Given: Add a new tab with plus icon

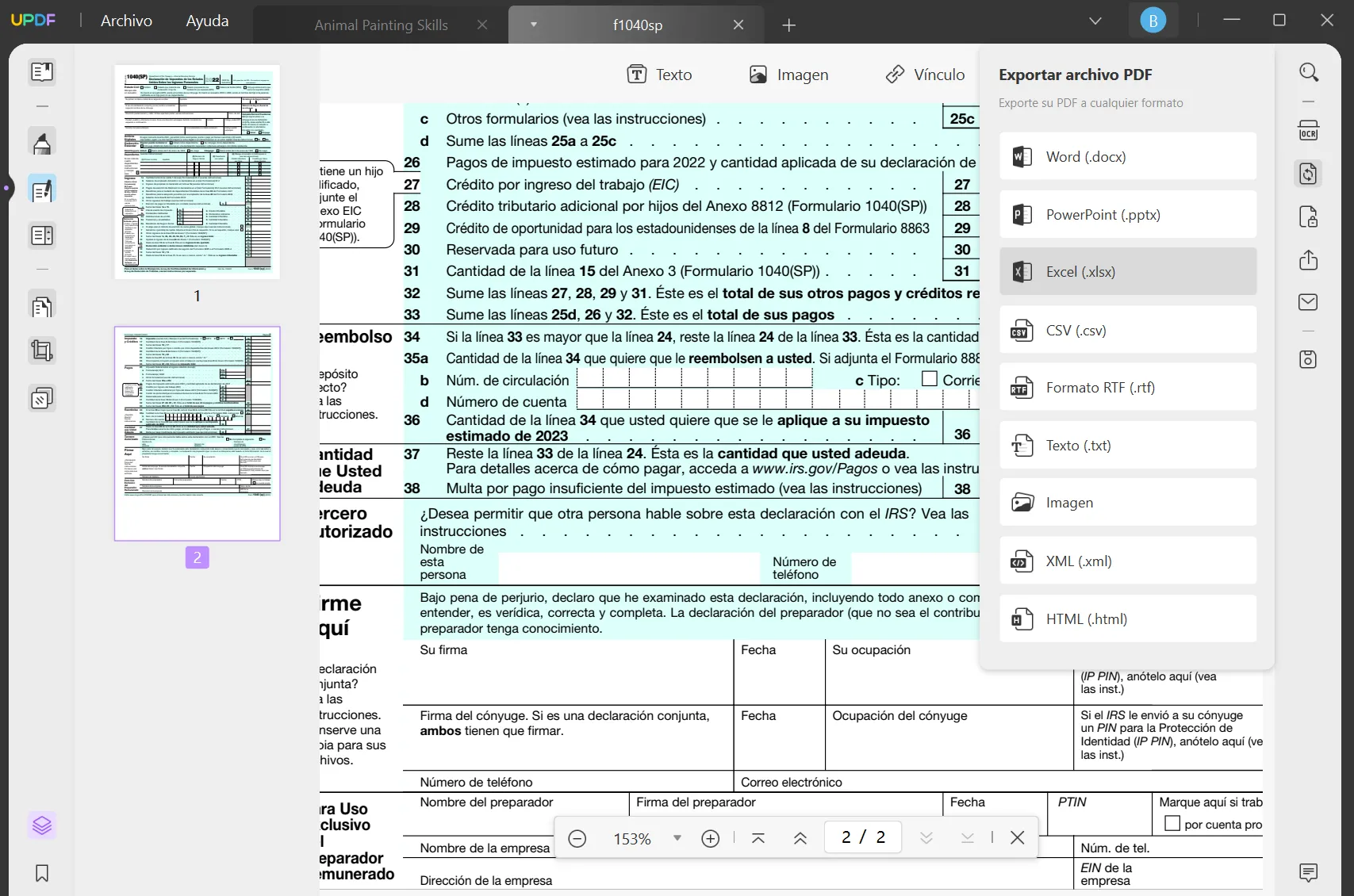Looking at the screenshot, I should (789, 25).
